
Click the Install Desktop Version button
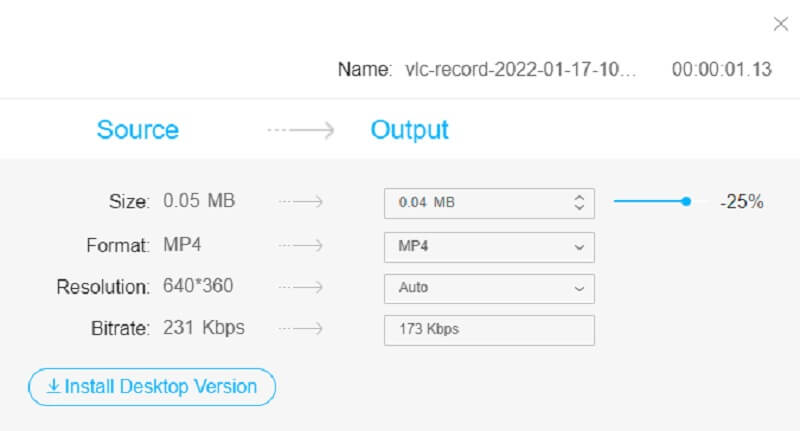click(x=152, y=387)
